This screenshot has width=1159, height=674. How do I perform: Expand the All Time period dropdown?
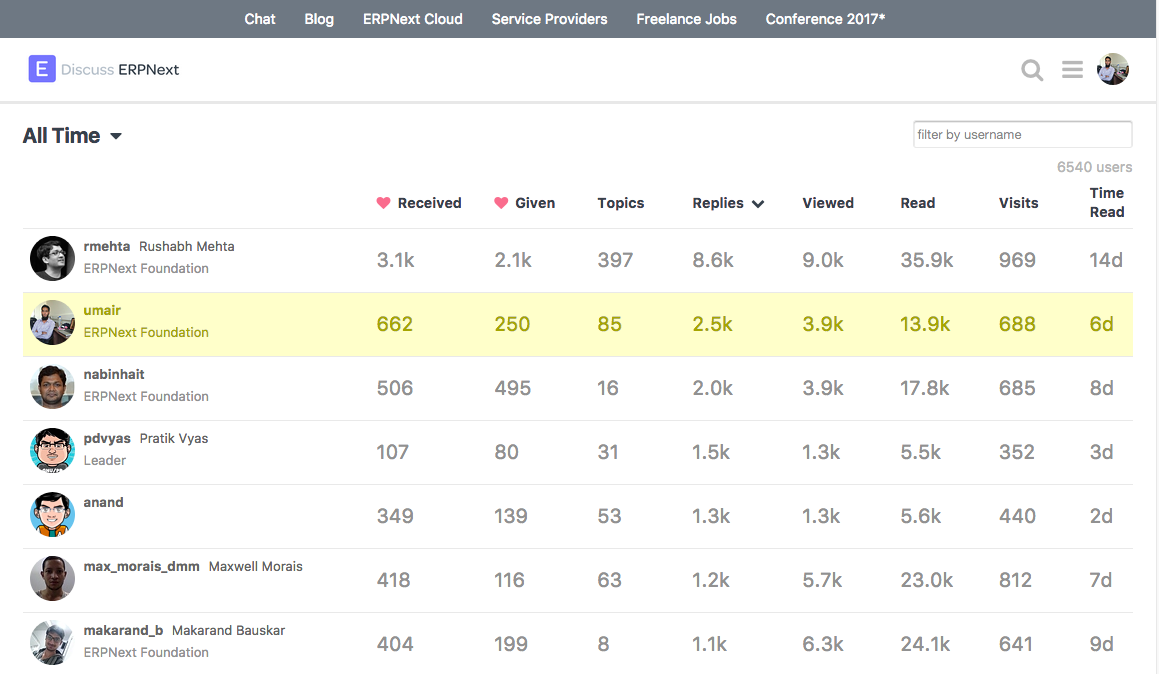(72, 136)
